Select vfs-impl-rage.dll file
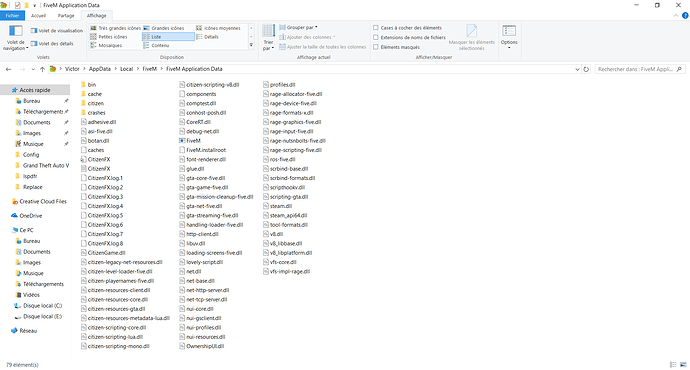 point(286,271)
